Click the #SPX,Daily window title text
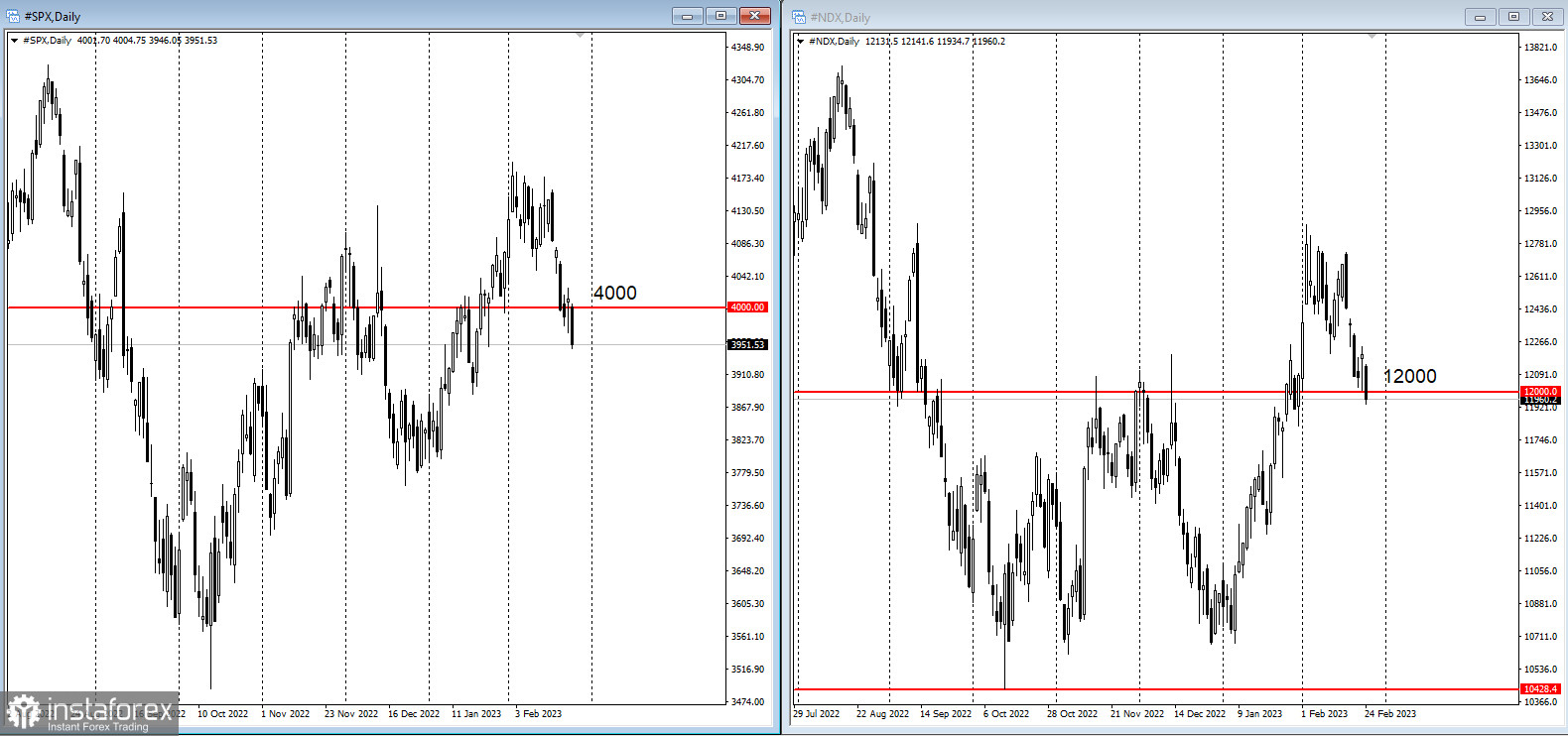This screenshot has width=1568, height=736. [x=53, y=17]
